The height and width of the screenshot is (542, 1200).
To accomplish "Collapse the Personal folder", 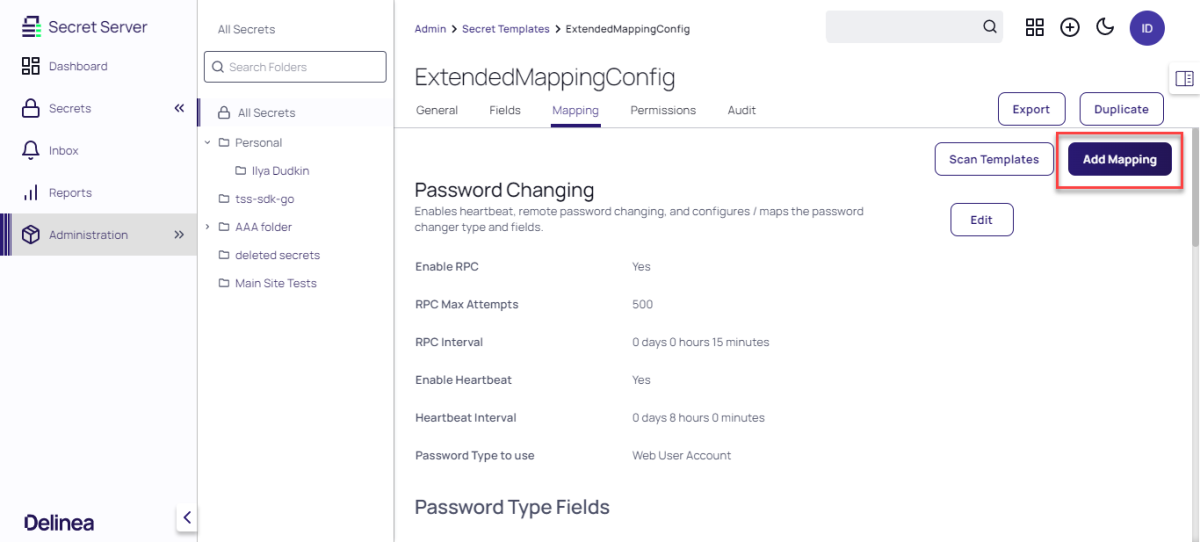I will pos(208,142).
